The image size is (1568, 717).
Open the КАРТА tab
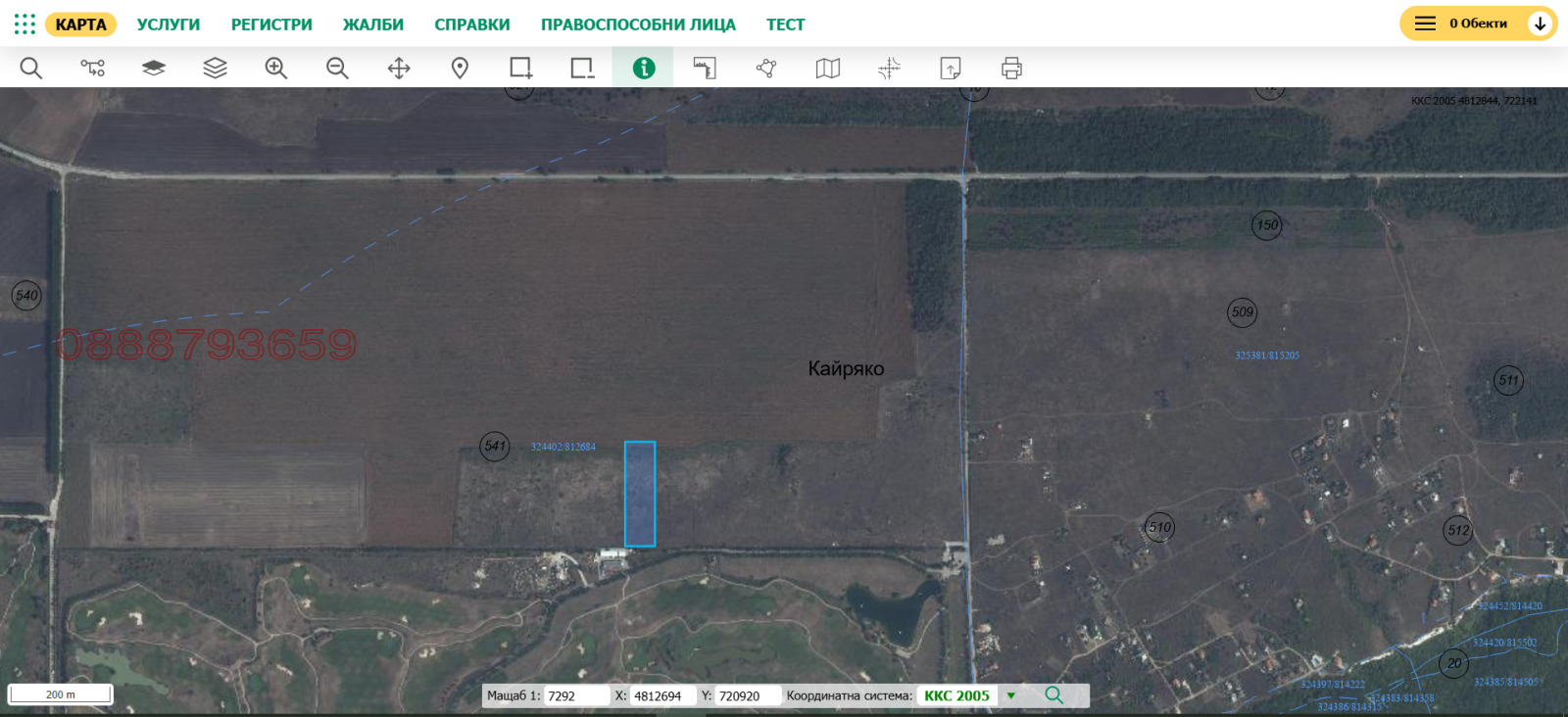(80, 24)
